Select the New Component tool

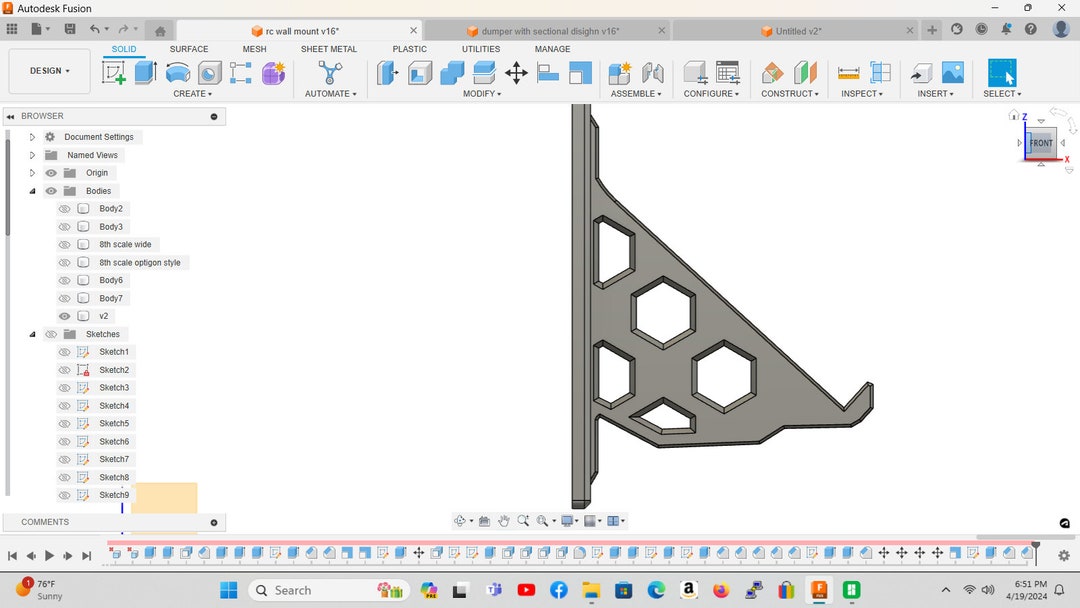[619, 72]
